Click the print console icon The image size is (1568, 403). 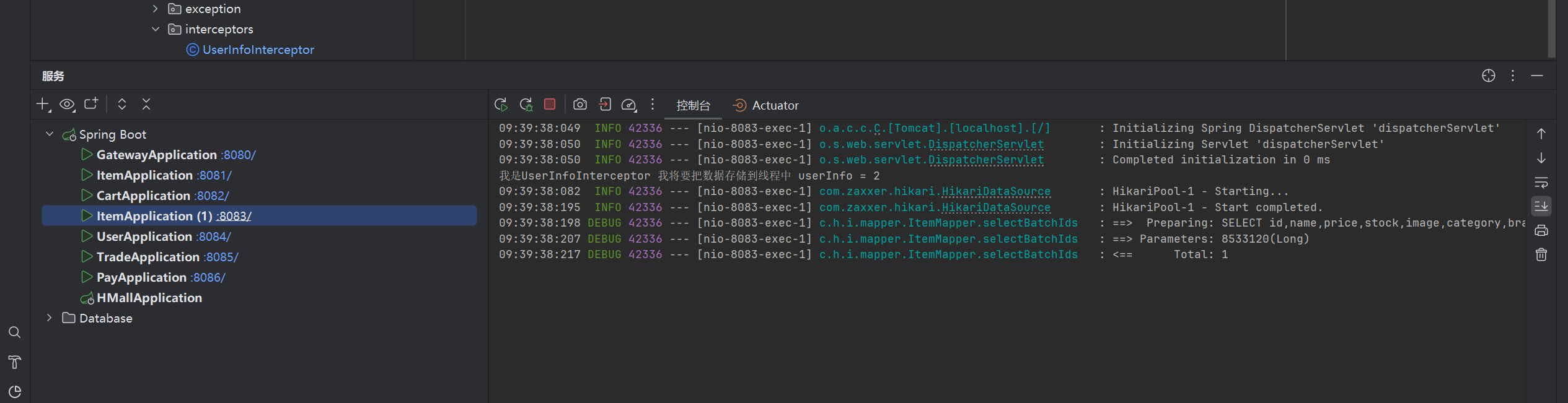tap(1541, 230)
